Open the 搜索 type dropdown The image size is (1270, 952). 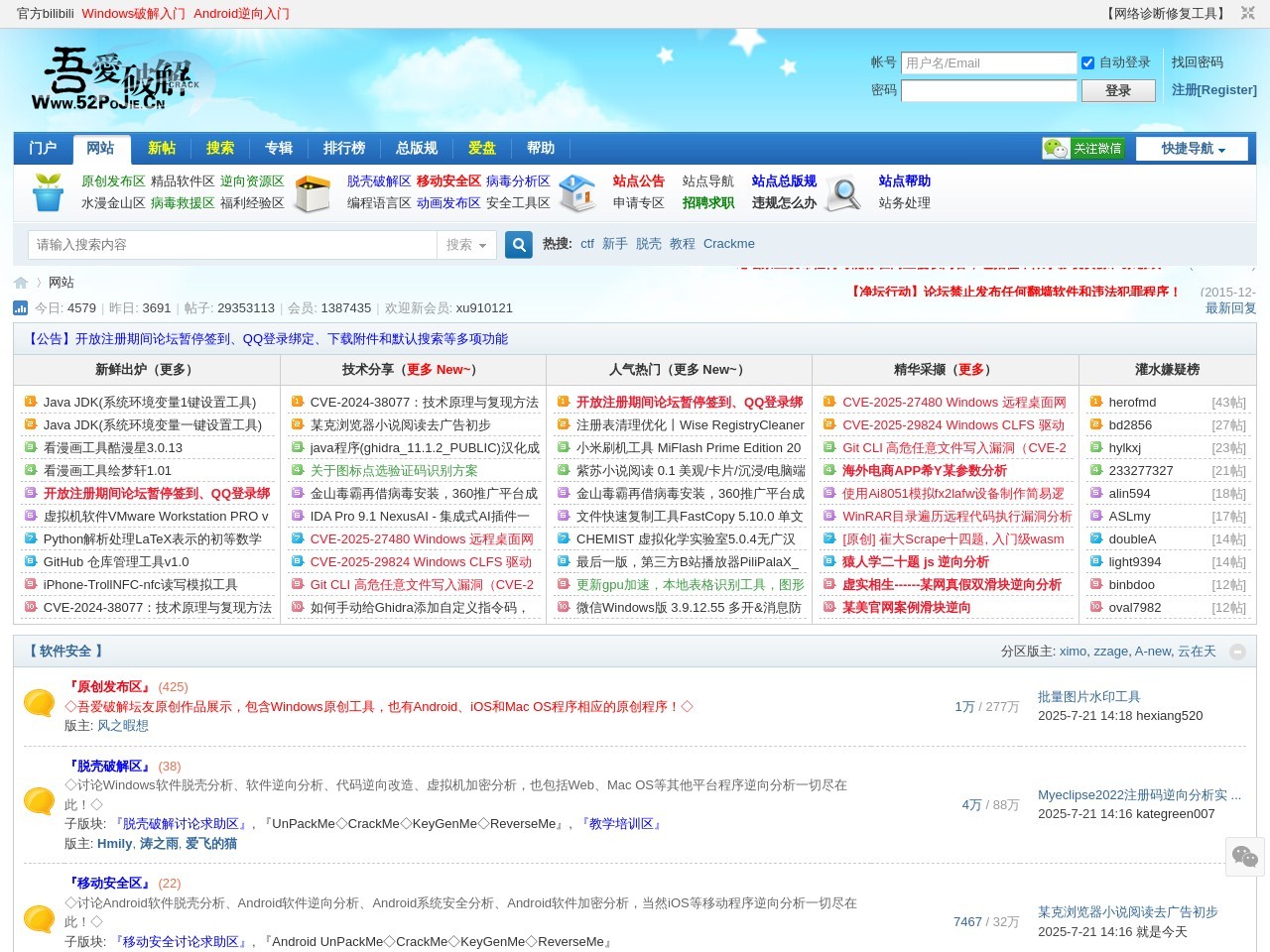coord(466,245)
